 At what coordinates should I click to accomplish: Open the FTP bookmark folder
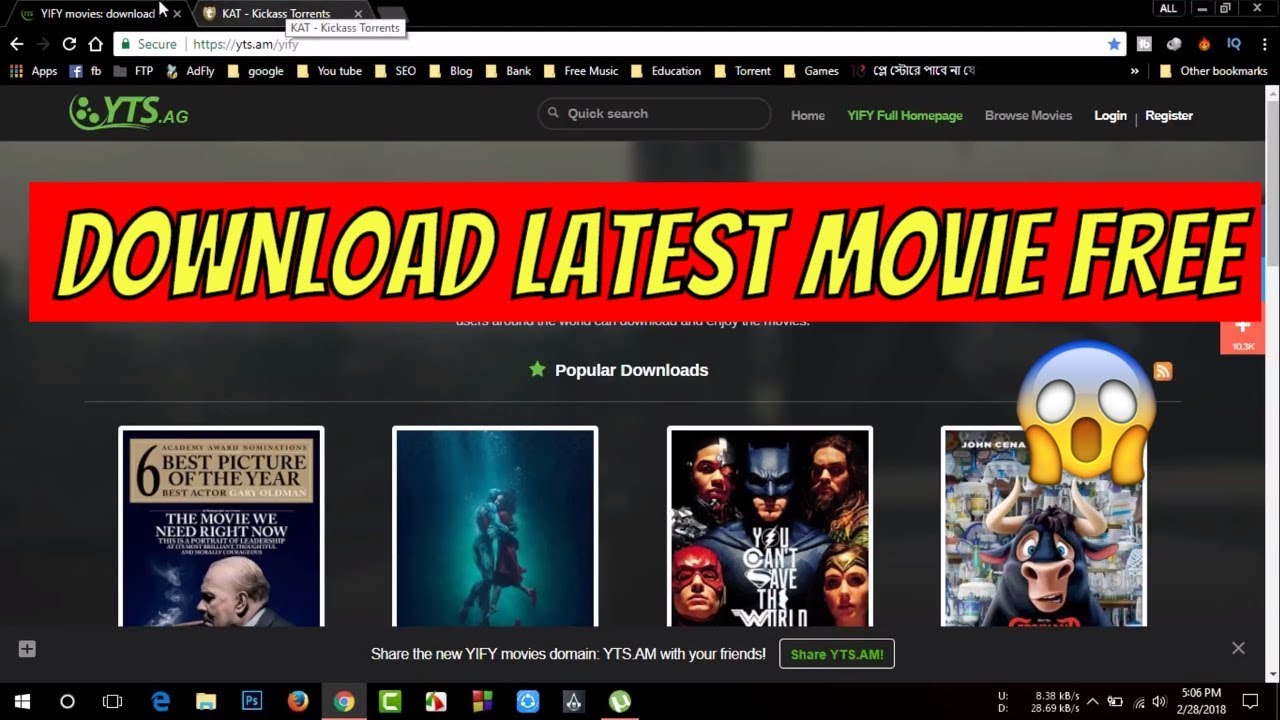point(133,71)
